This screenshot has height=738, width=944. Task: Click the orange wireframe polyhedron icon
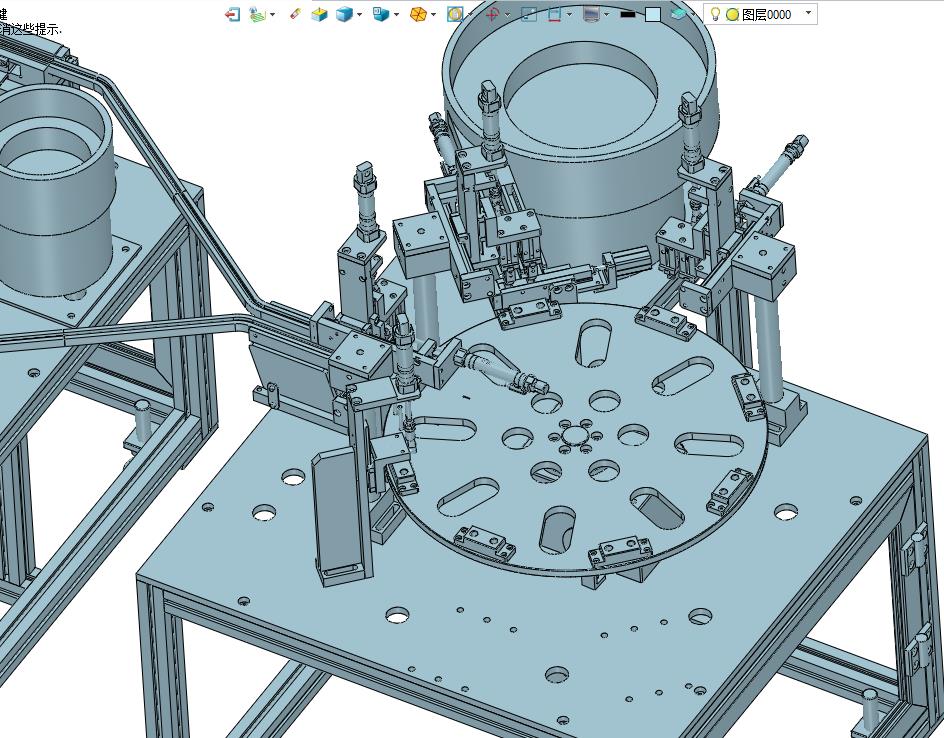418,14
